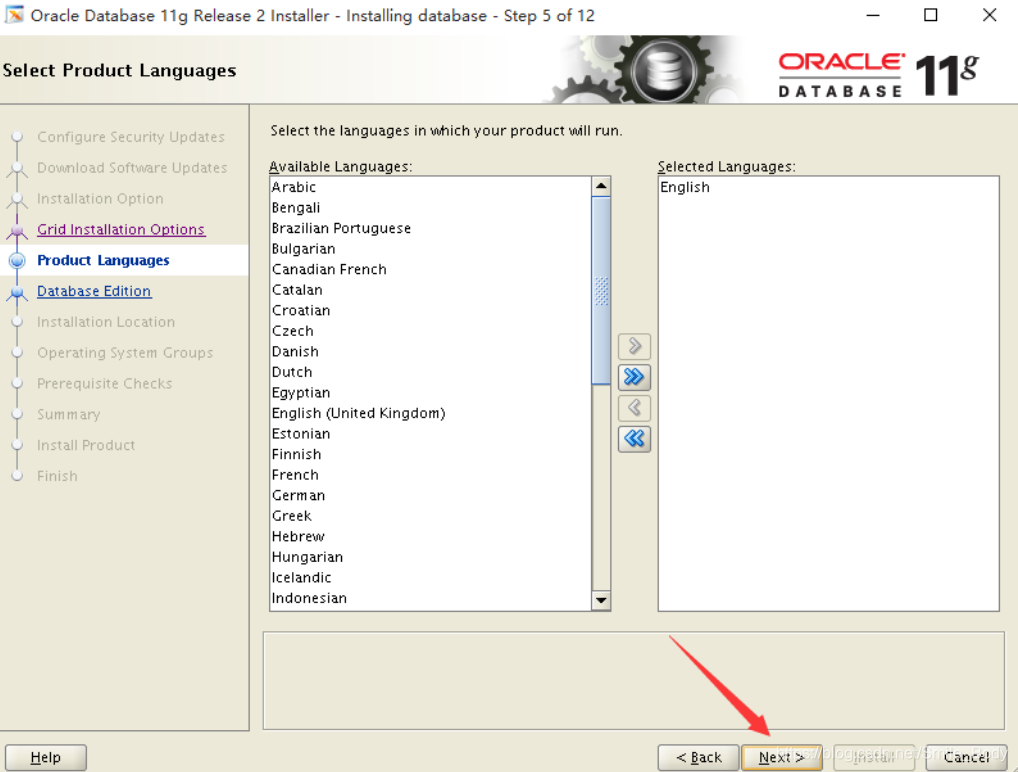Viewport: 1018px width, 772px height.
Task: Cancel the installation
Action: coord(966,757)
